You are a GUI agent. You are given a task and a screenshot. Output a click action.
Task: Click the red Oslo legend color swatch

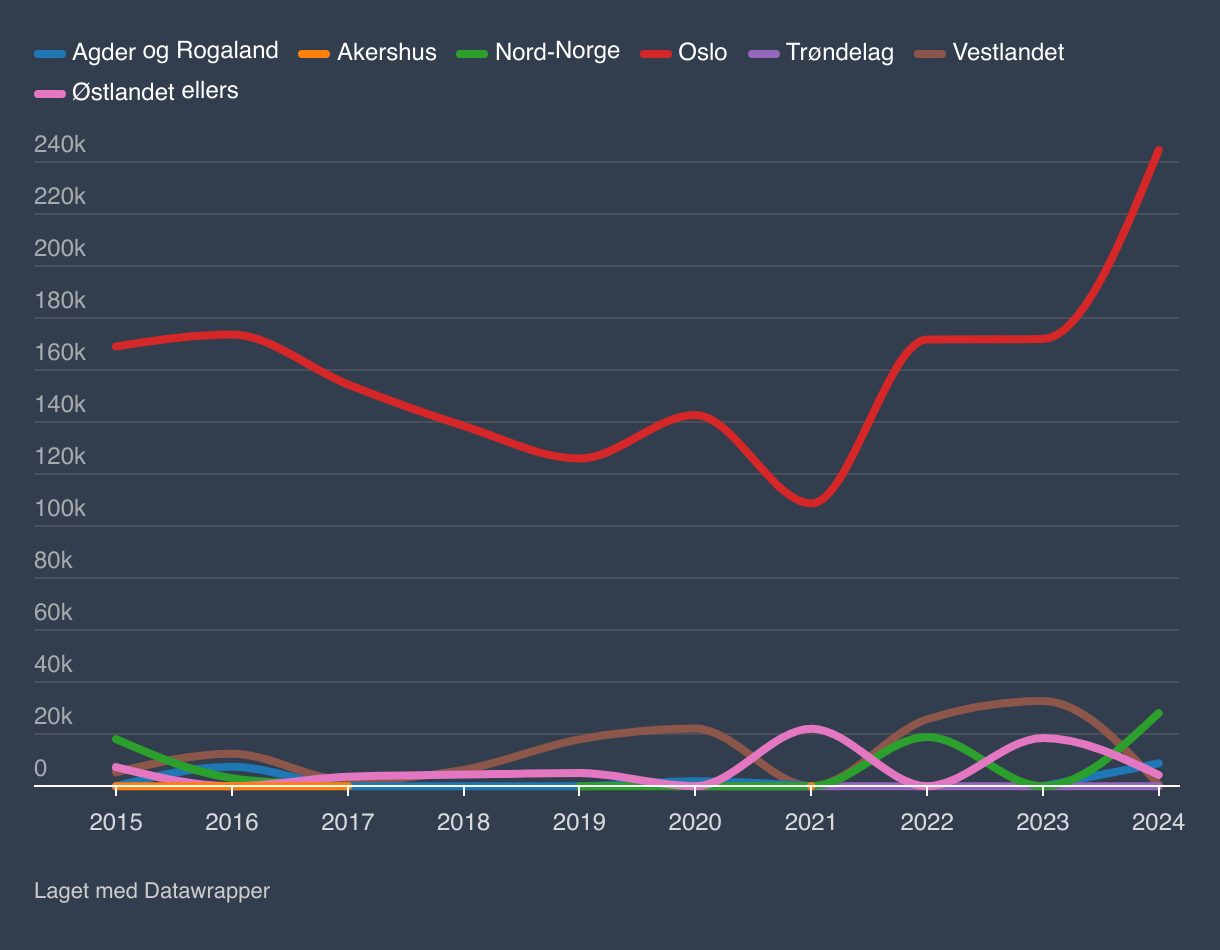[656, 53]
